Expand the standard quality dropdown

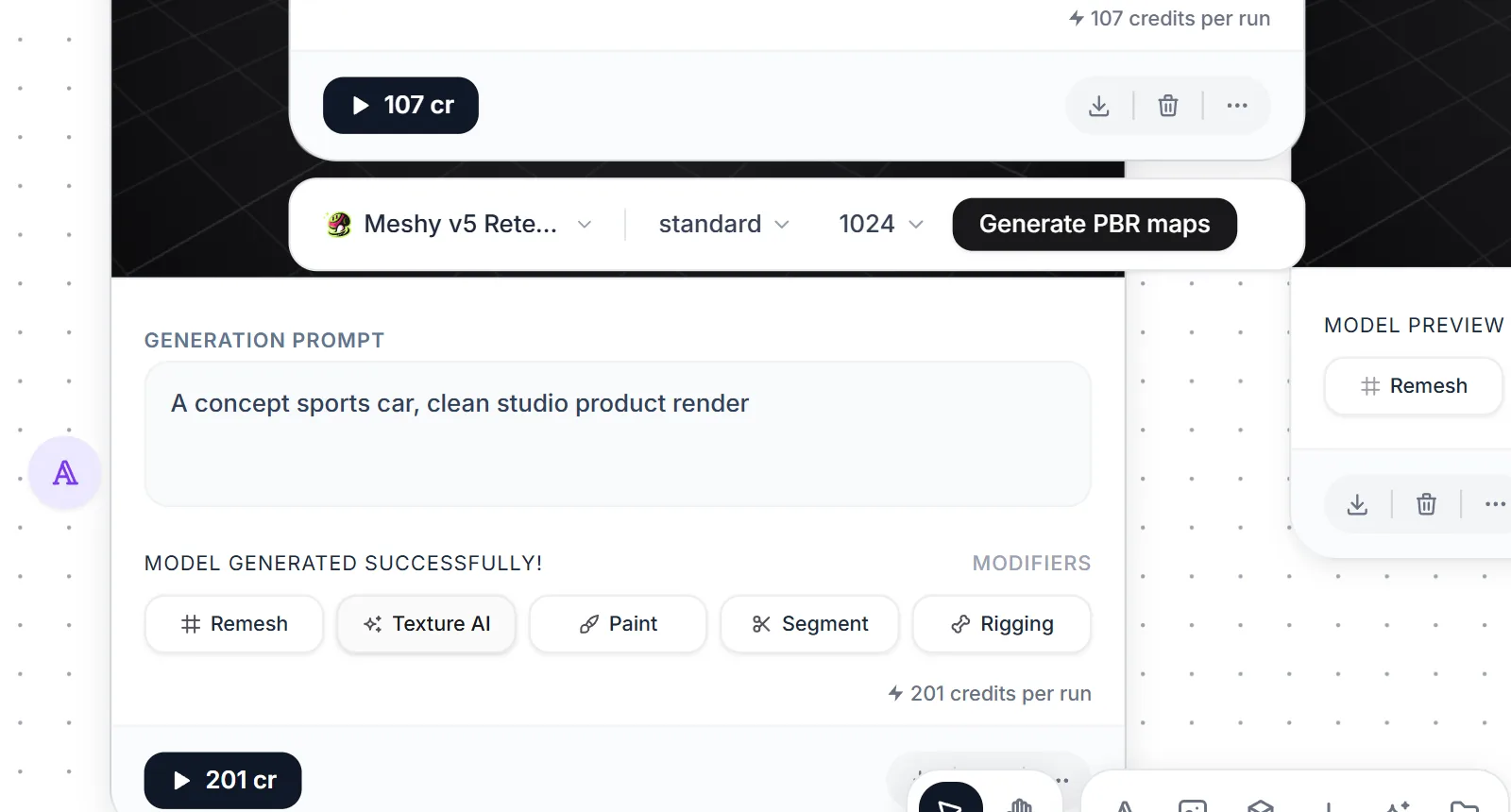723,224
